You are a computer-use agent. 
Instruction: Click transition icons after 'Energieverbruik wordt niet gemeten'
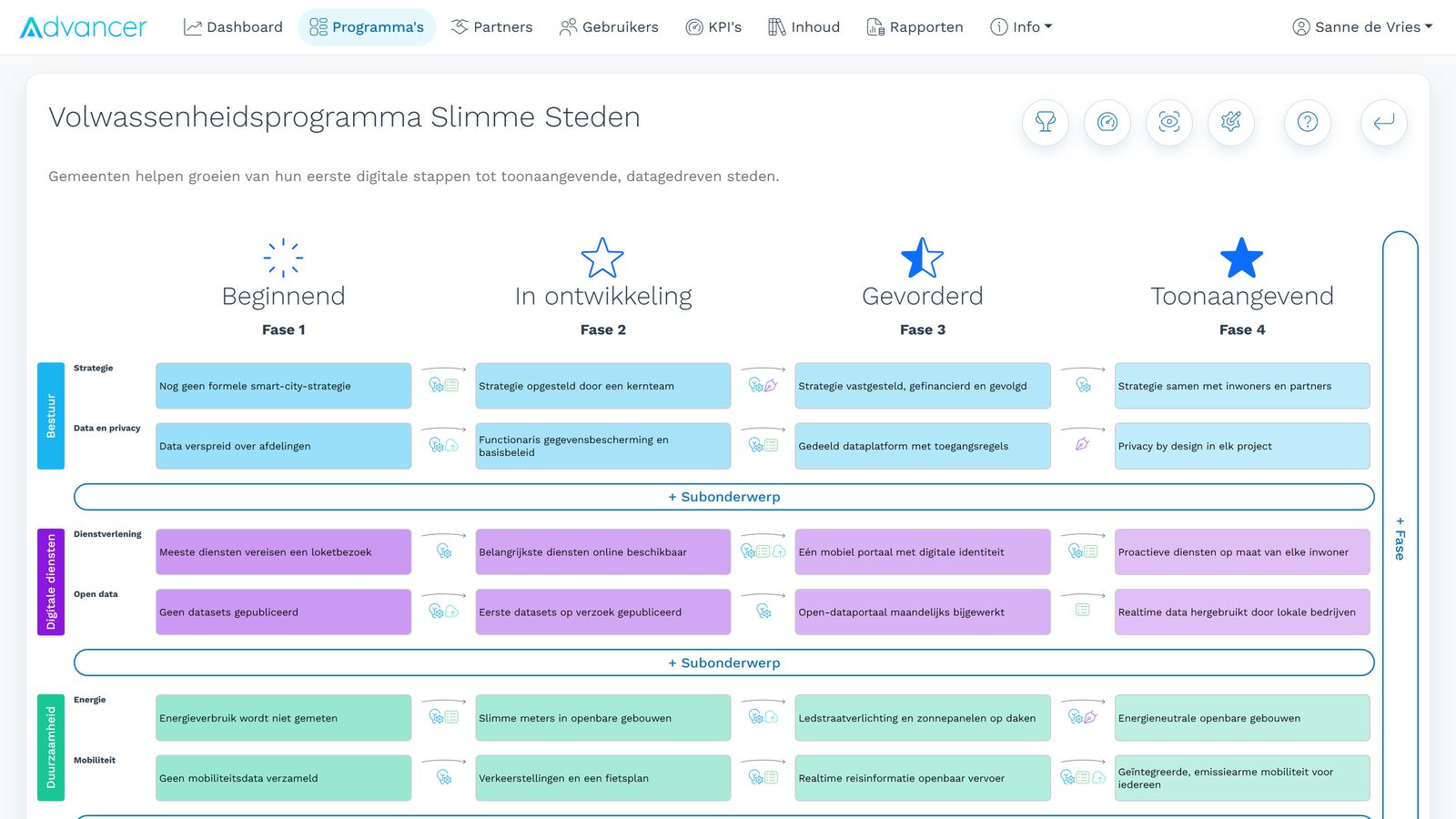point(444,717)
